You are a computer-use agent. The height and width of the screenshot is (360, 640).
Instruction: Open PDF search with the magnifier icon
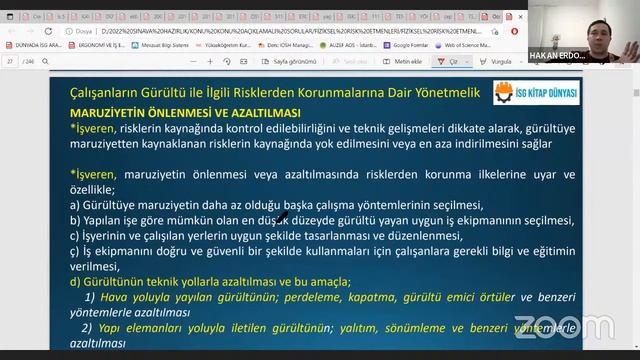45,61
